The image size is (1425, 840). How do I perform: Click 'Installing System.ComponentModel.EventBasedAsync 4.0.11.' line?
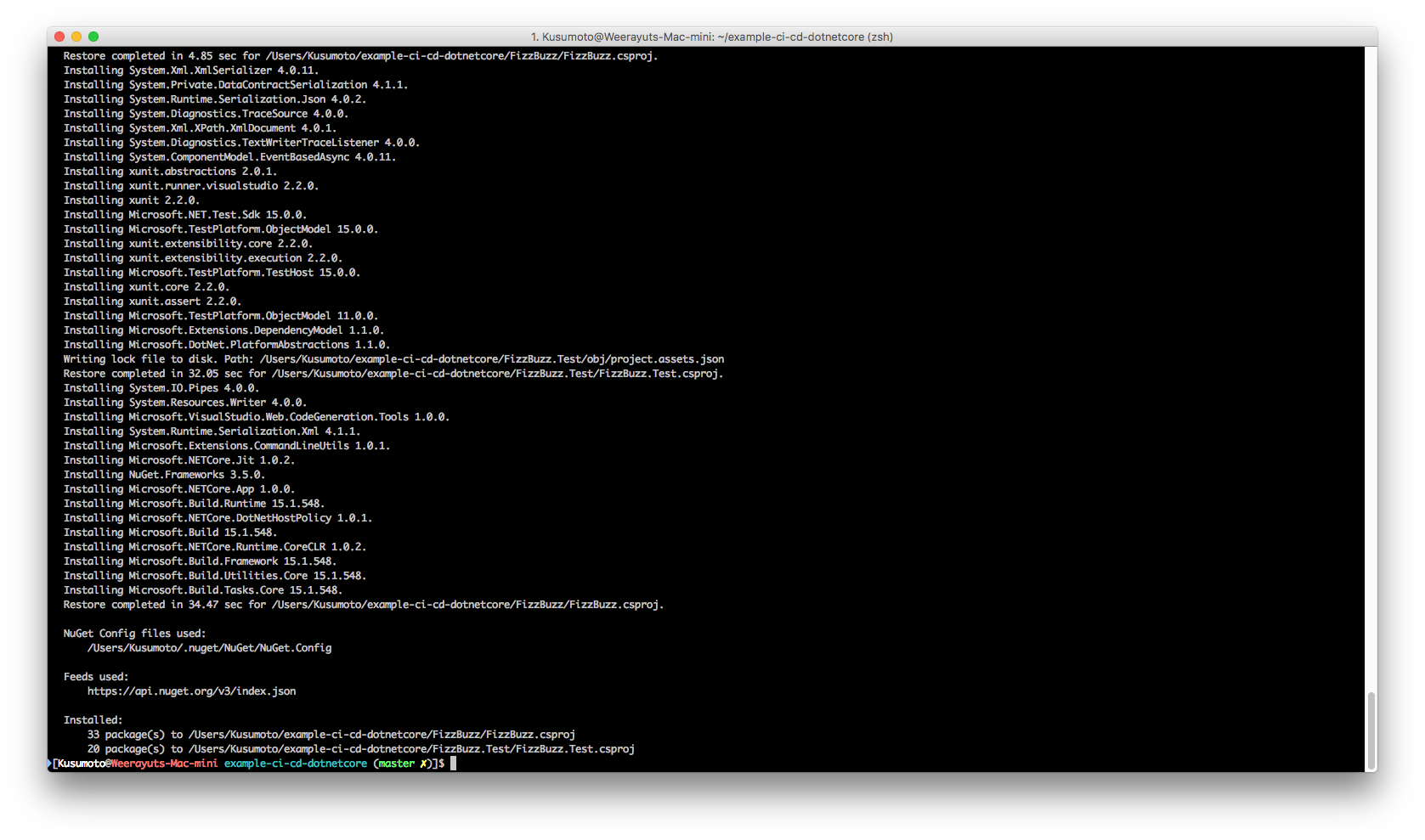pyautogui.click(x=230, y=157)
